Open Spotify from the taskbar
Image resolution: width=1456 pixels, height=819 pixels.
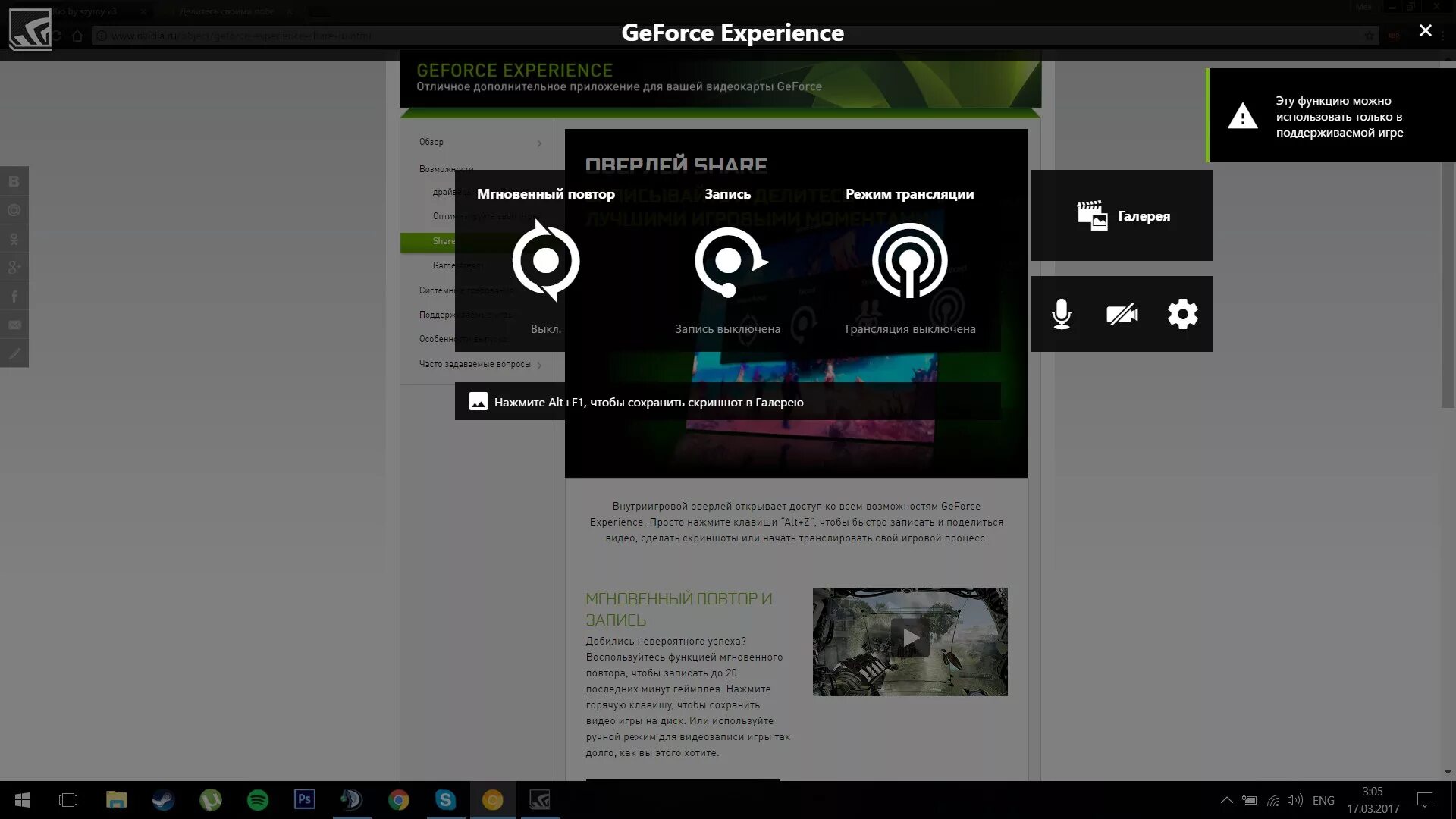[x=258, y=800]
